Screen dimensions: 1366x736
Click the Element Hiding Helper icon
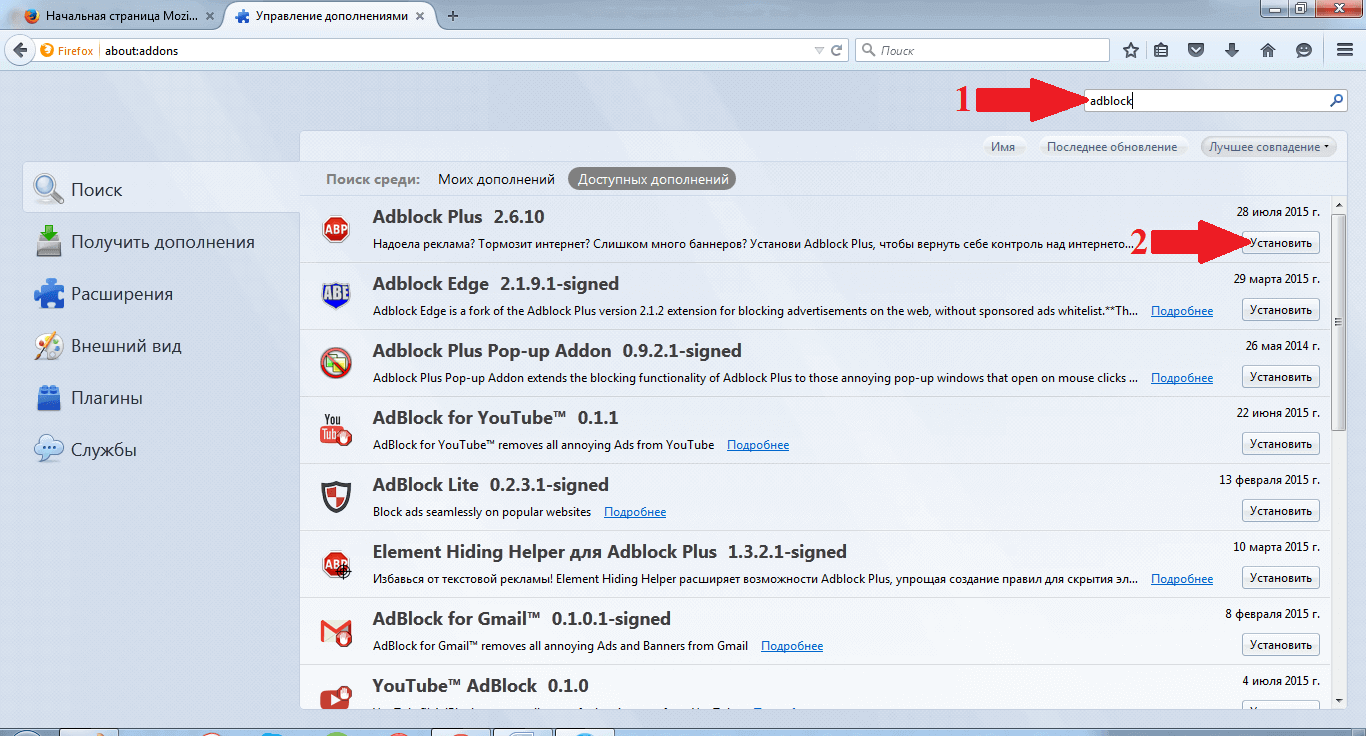tap(336, 564)
